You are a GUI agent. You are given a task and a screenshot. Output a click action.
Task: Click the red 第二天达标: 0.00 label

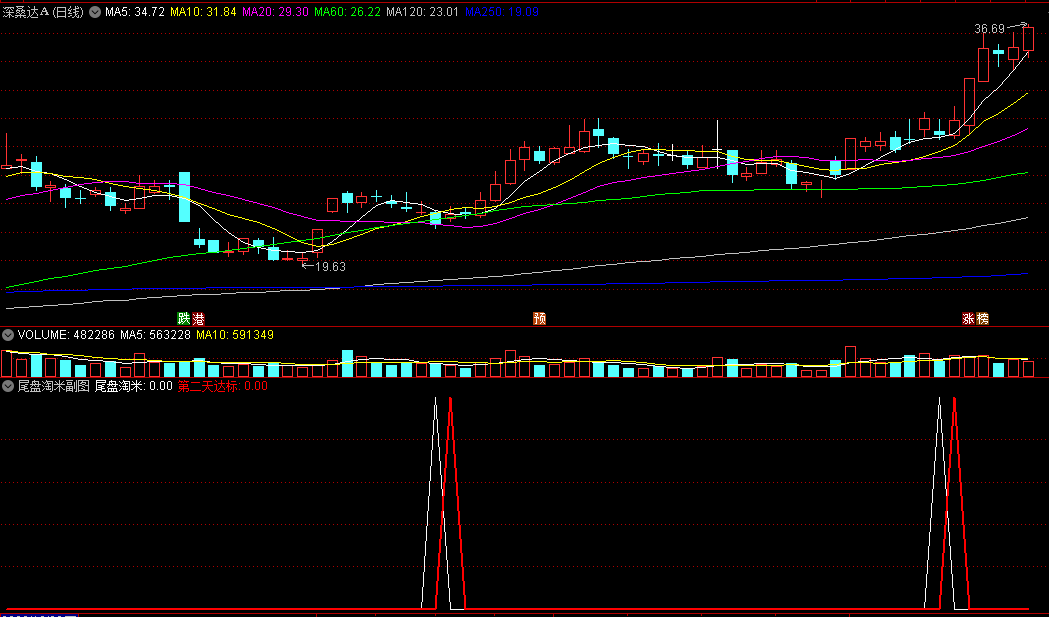(223, 386)
